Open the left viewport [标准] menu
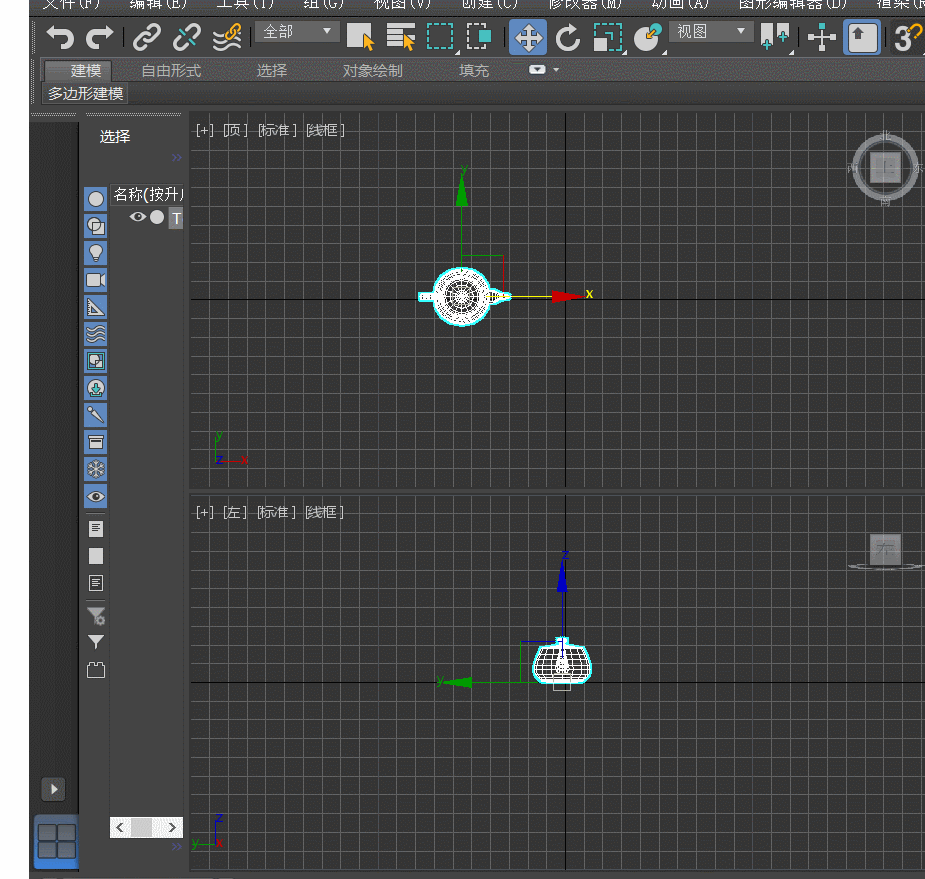The image size is (925, 879). (277, 512)
